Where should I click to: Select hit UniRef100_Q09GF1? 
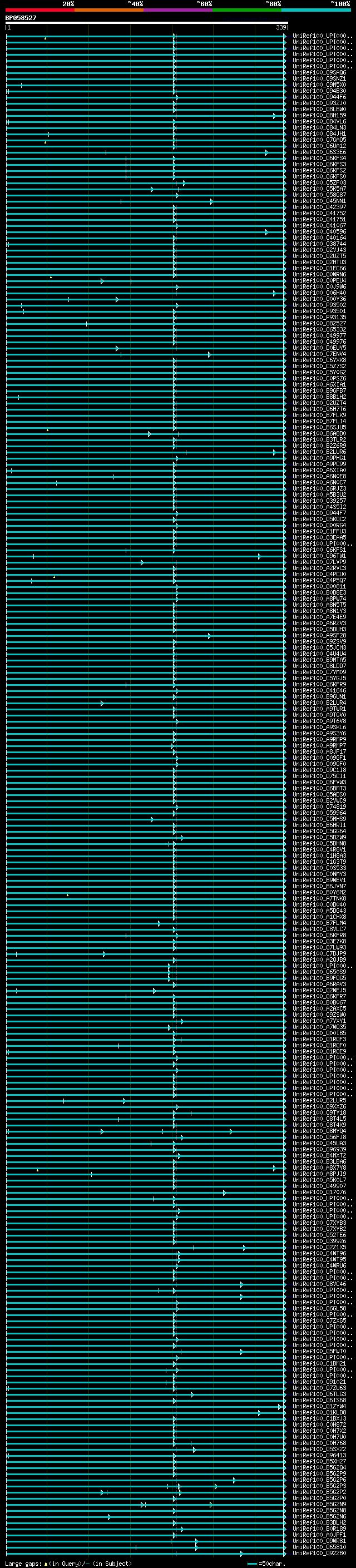[x=319, y=757]
